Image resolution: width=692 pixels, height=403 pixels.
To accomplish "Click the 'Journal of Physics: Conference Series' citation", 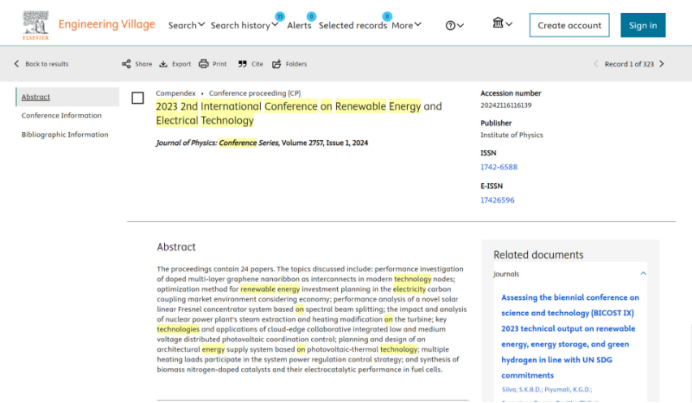I will [217, 143].
